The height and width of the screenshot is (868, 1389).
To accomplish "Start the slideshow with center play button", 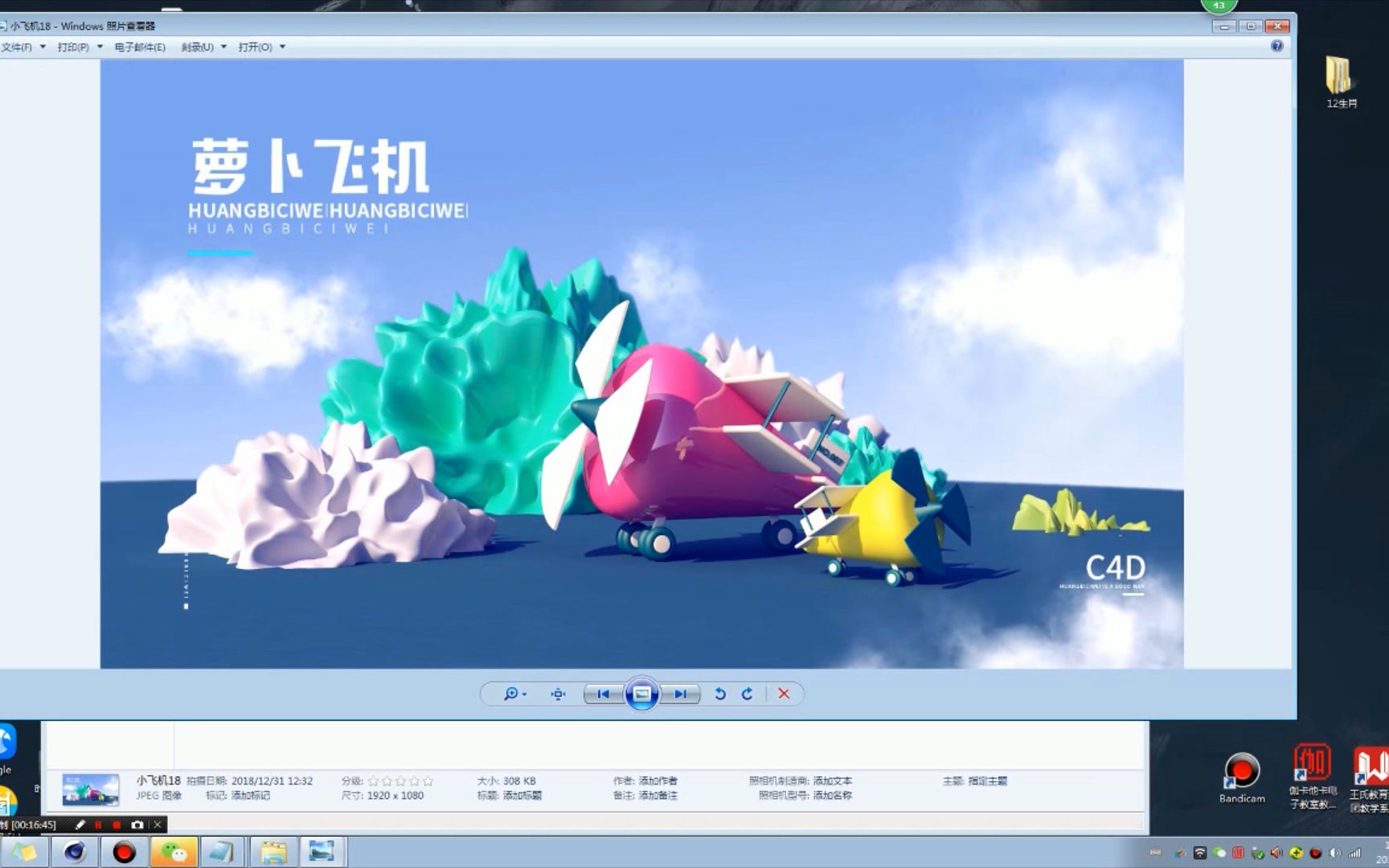I will [642, 694].
